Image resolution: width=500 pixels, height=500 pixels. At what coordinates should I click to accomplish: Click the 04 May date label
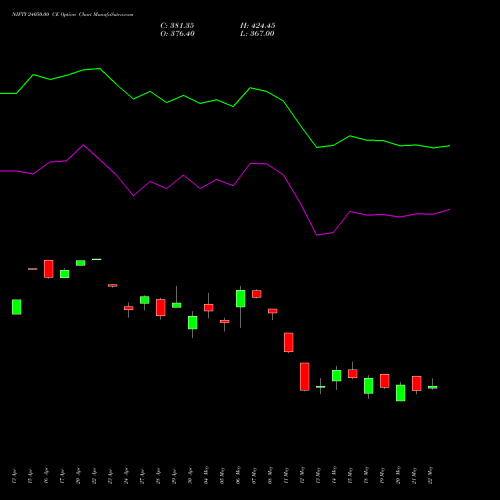click(206, 475)
